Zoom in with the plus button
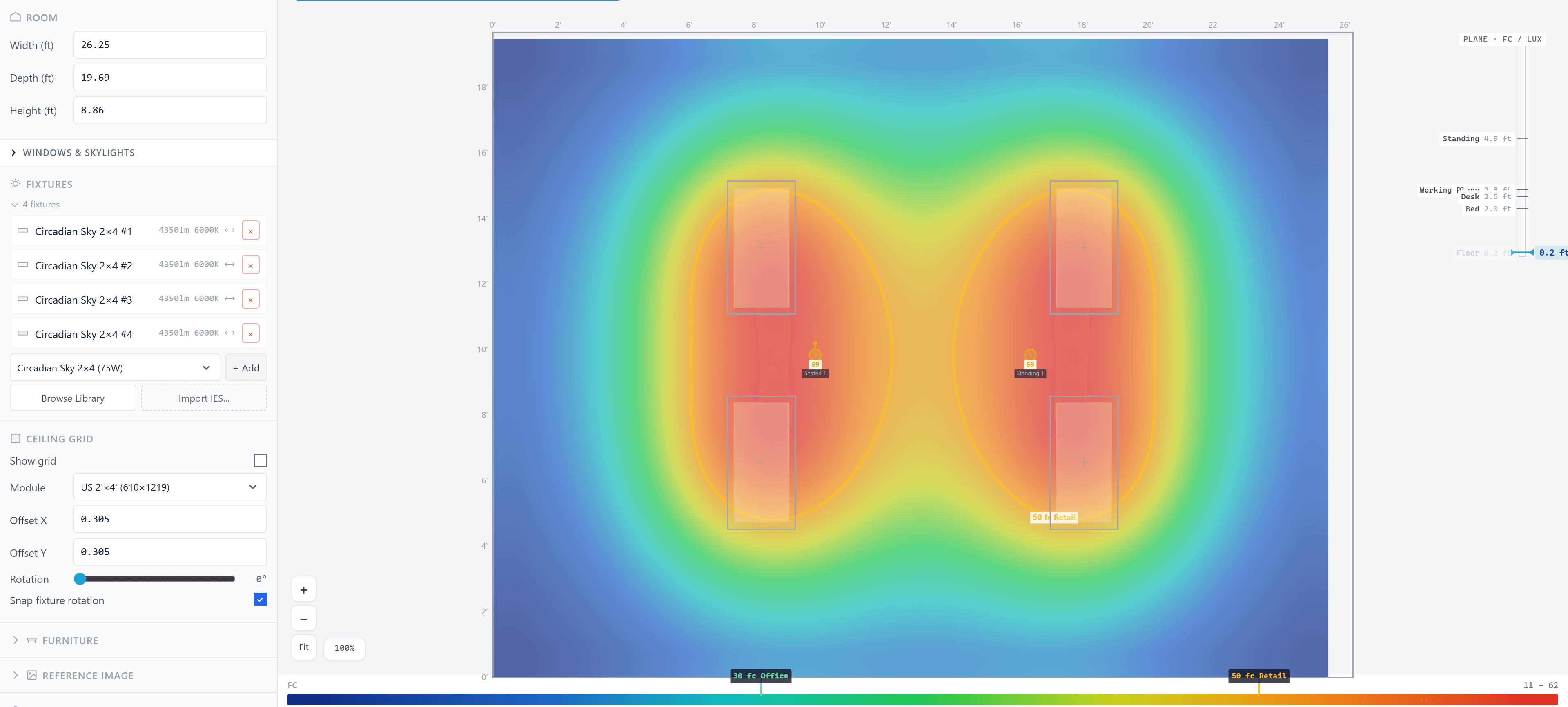Image resolution: width=1568 pixels, height=707 pixels. 304,589
